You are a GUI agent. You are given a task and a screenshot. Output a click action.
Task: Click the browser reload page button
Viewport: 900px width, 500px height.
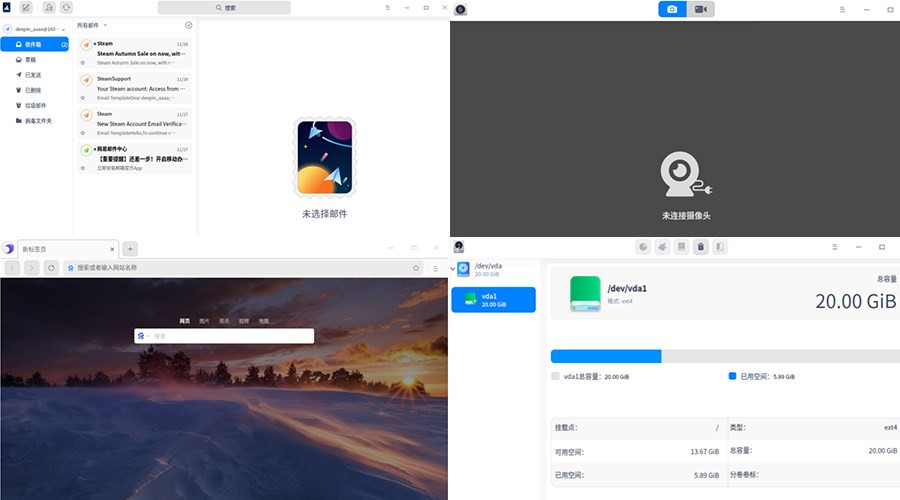coord(50,268)
